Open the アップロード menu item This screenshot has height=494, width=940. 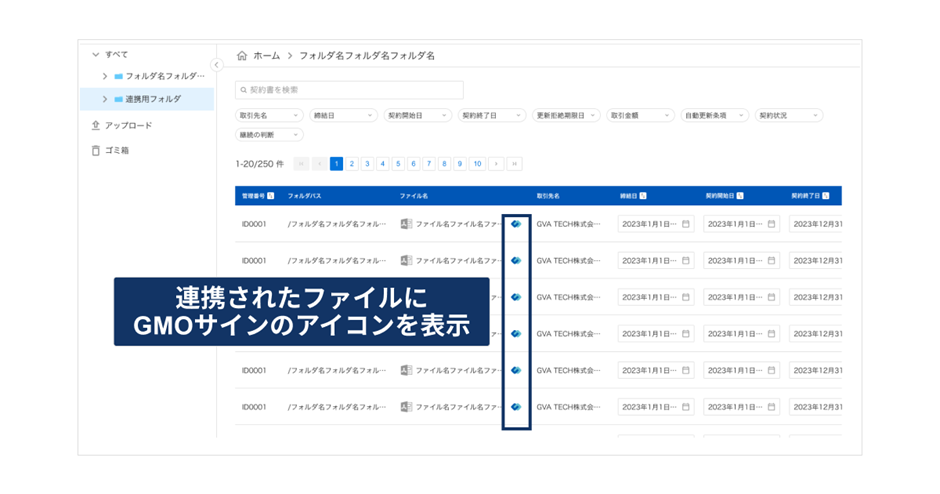click(128, 125)
